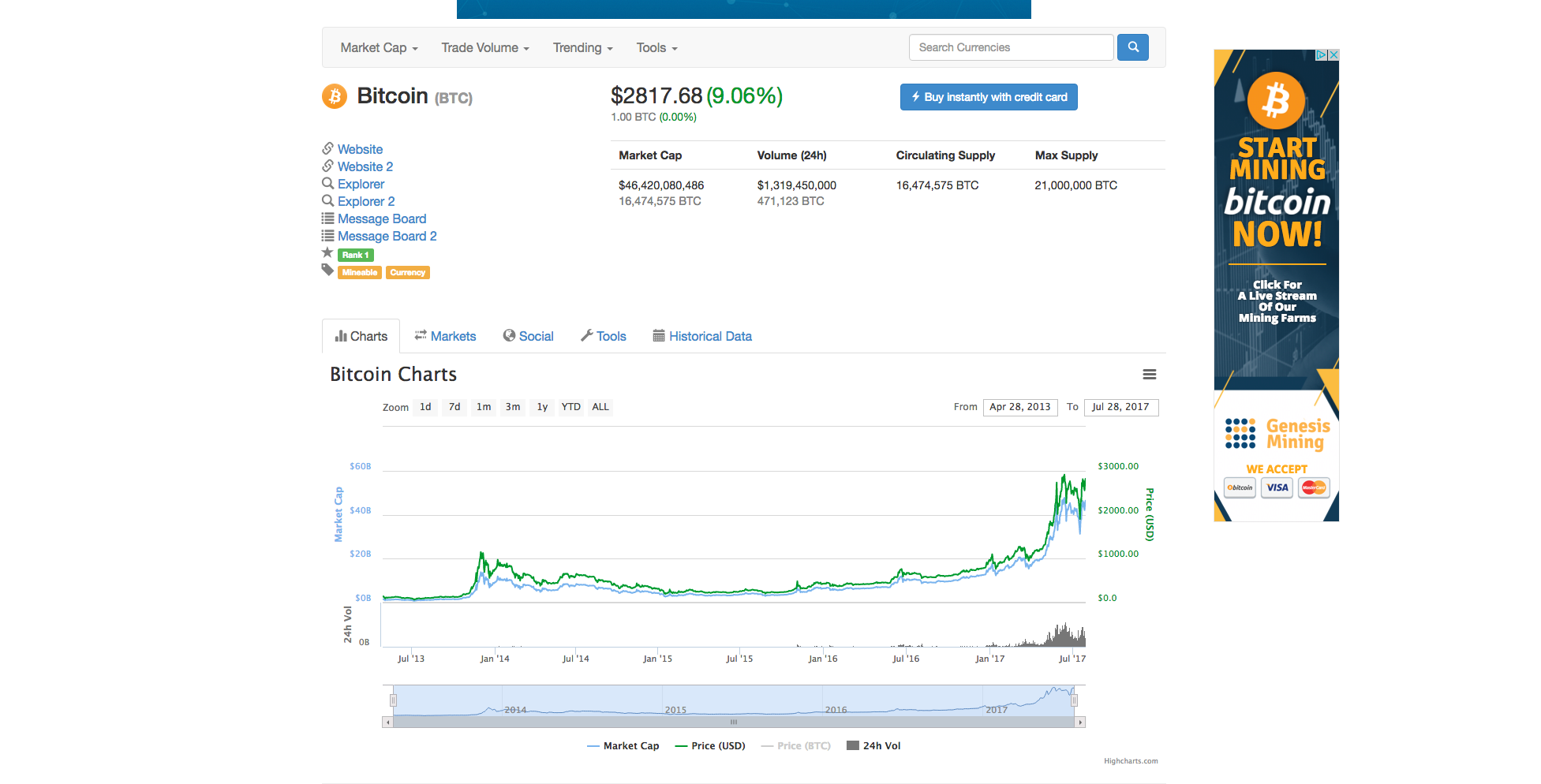Open the Message Board 2 link
This screenshot has height=784, width=1541.
pos(387,236)
